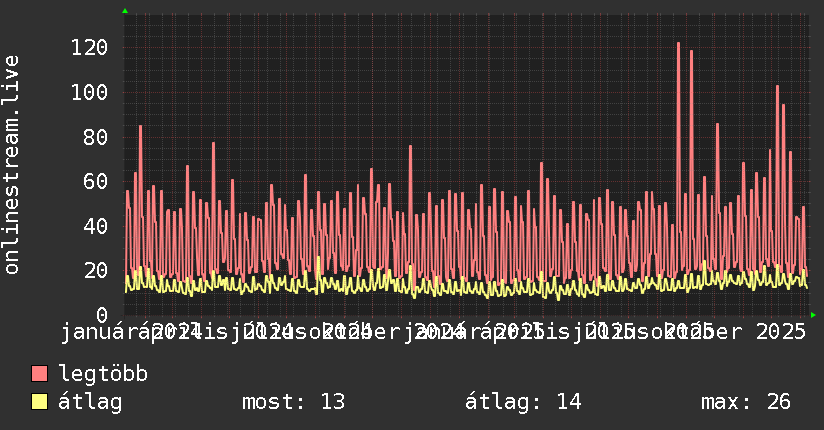Image resolution: width=824 pixels, height=430 pixels.
Task: Click the y-axis label 60
Action: tap(96, 181)
